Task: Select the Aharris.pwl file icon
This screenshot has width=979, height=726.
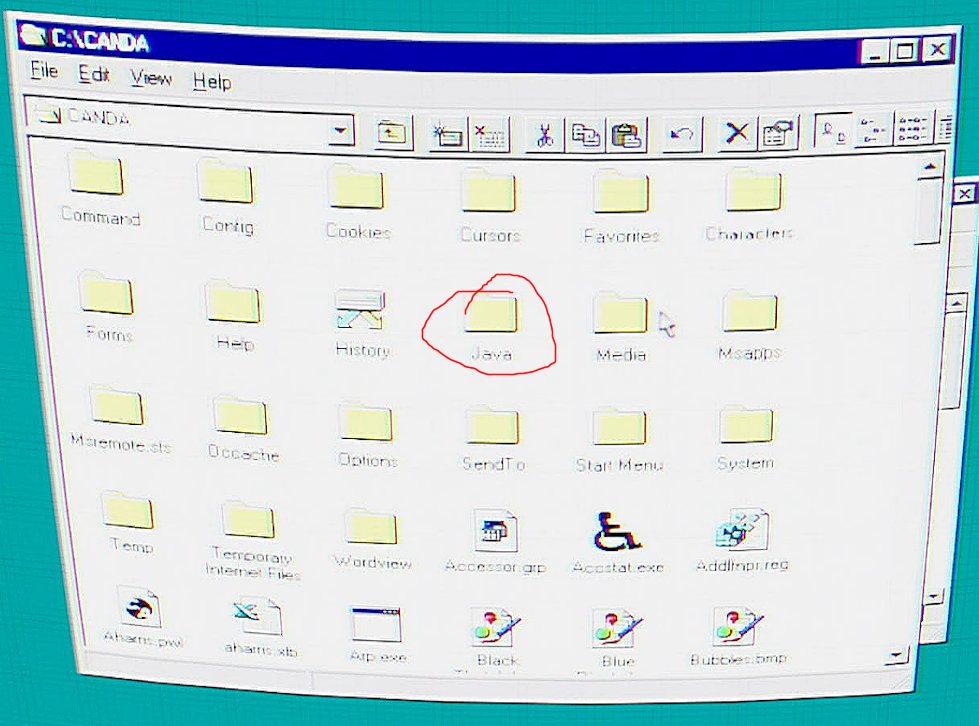Action: (140, 606)
